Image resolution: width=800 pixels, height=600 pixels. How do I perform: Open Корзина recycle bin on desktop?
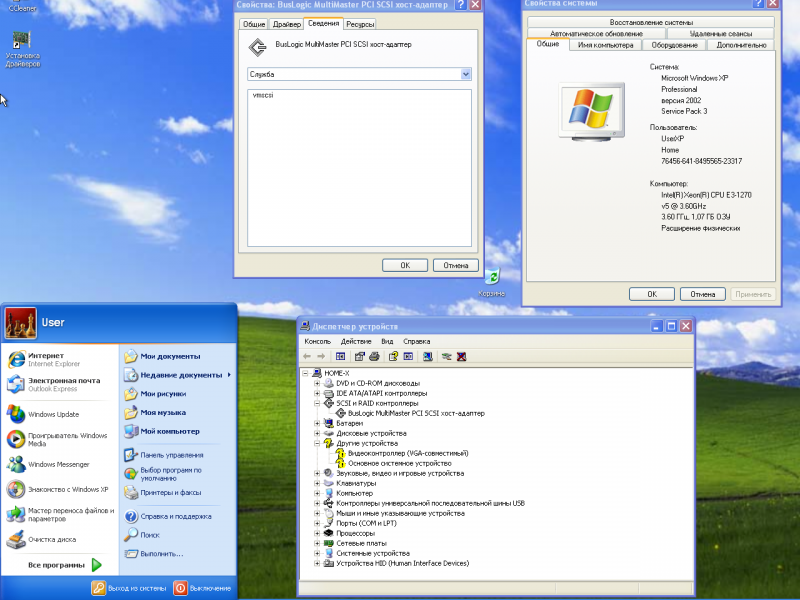pos(492,283)
